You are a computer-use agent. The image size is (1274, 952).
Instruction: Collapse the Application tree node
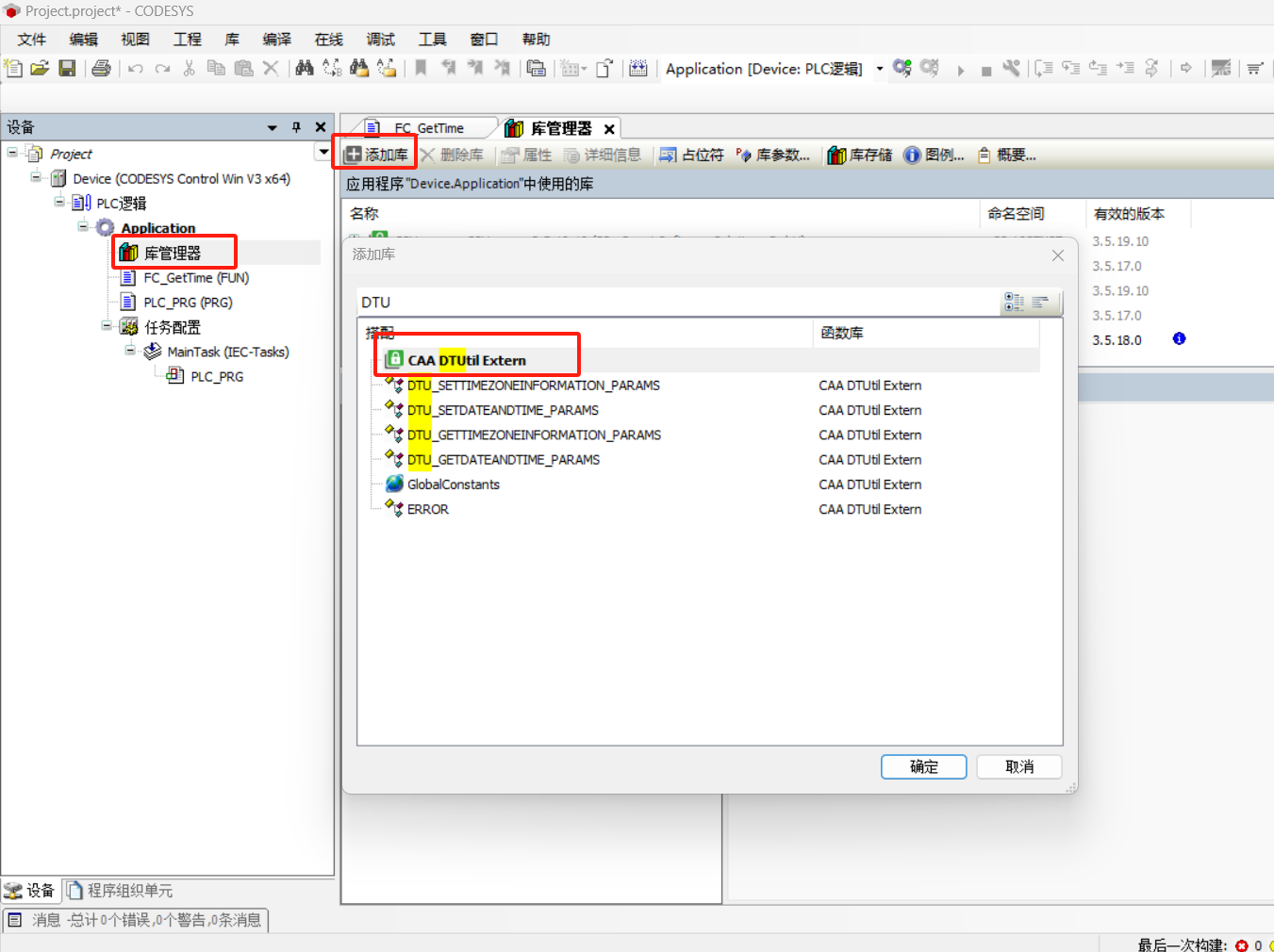click(x=83, y=226)
